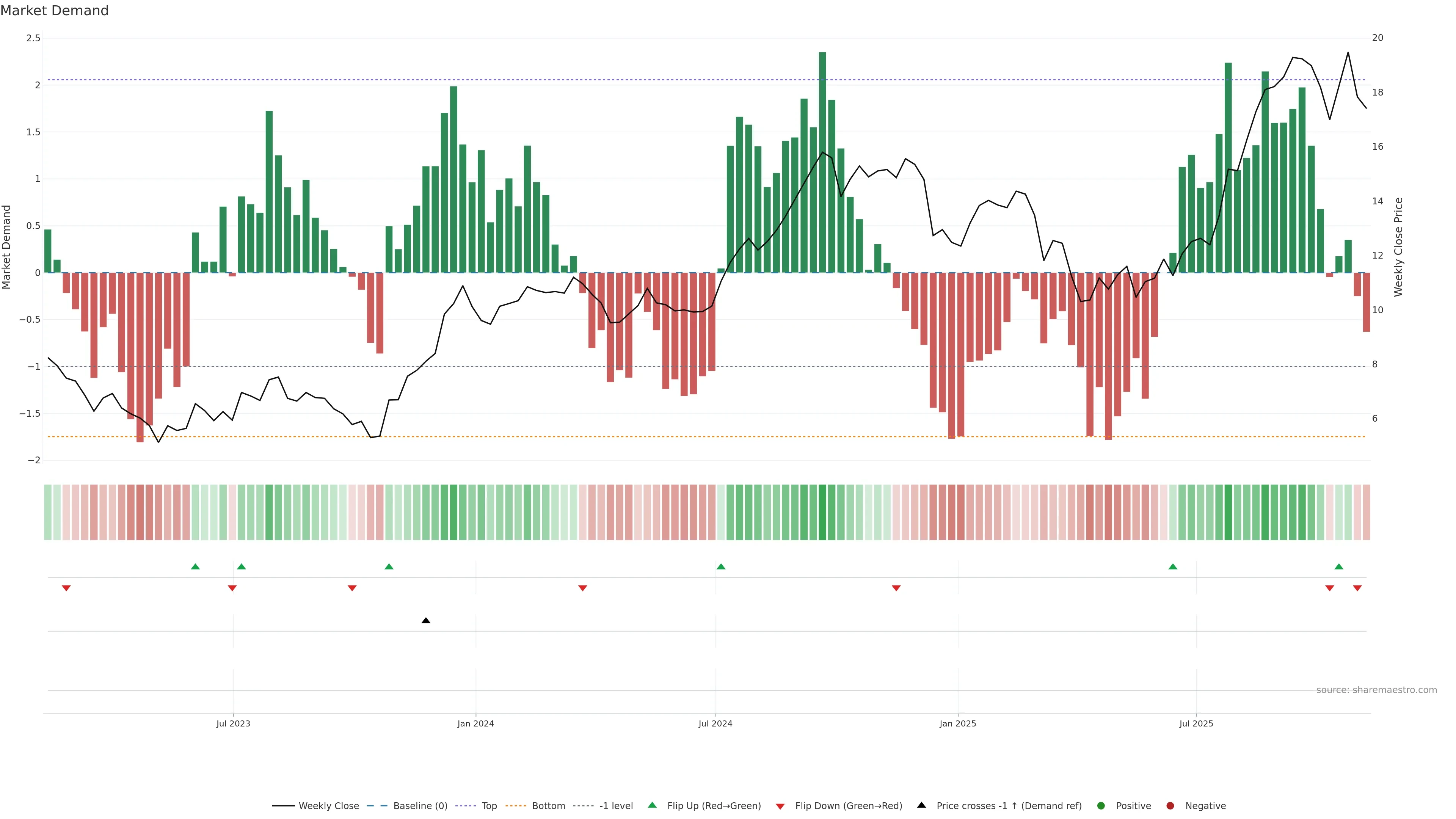Toggle Baseline (0) legend entry
1456x819 pixels.
click(x=420, y=806)
